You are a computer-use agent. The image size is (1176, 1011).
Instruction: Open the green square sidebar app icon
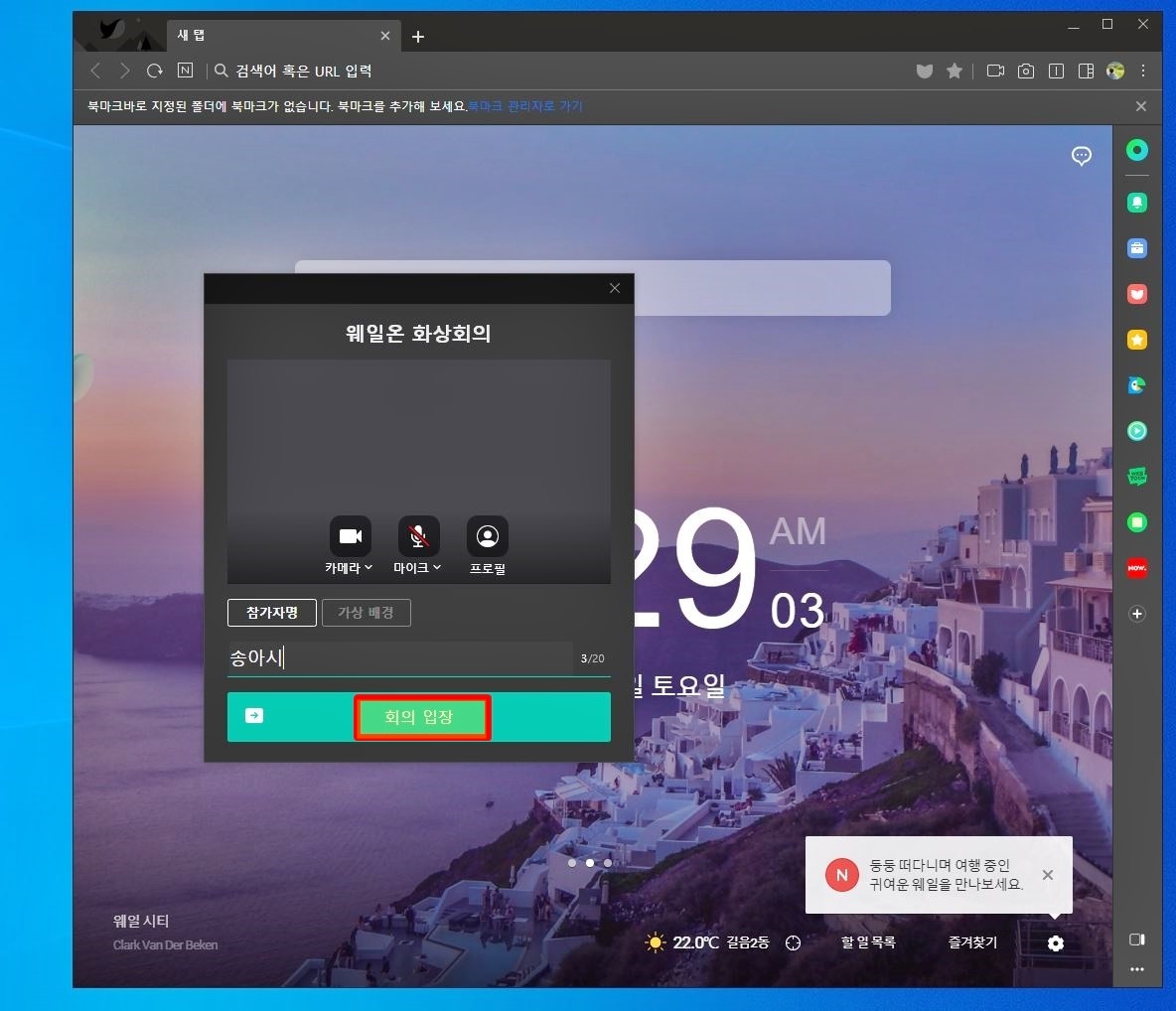click(1137, 522)
